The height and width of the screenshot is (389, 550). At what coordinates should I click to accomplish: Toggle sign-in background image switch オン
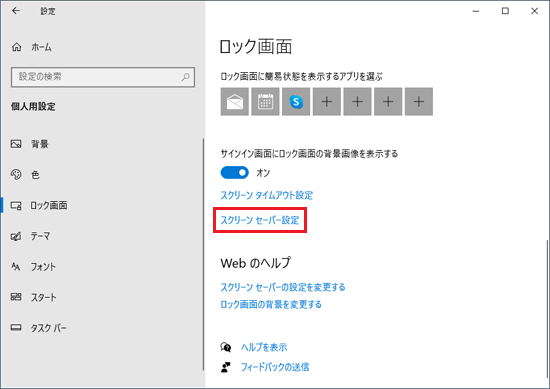pos(235,173)
